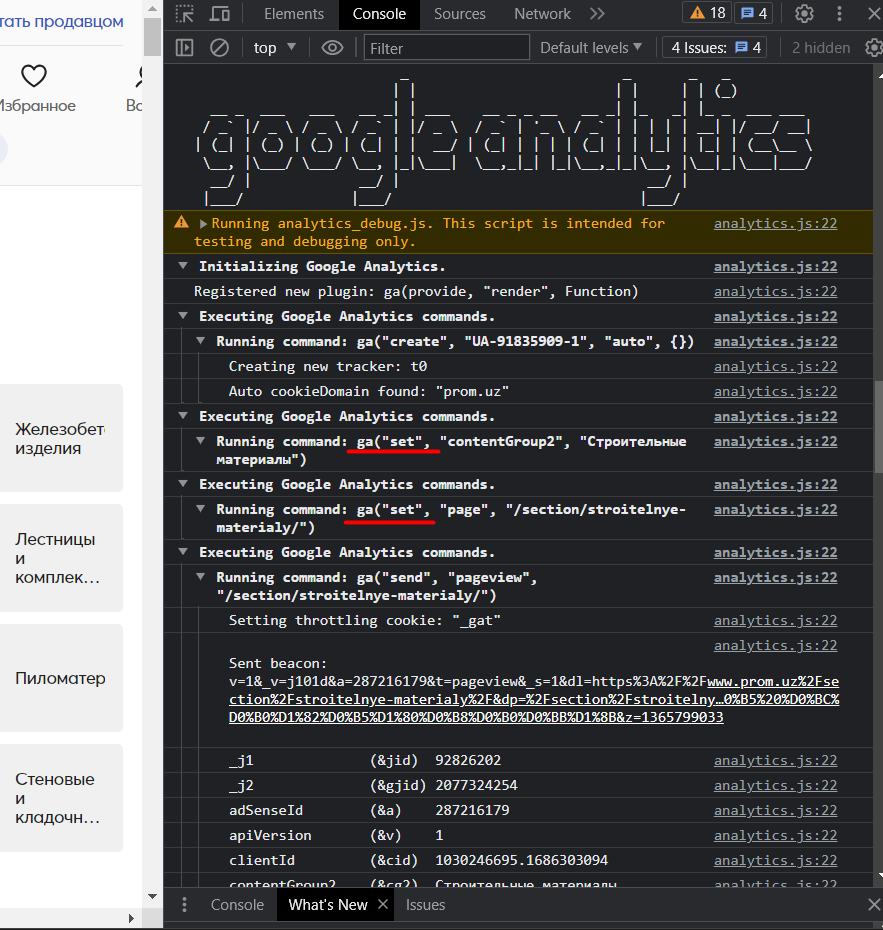Open the three-dot DevTools customize menu

839,14
